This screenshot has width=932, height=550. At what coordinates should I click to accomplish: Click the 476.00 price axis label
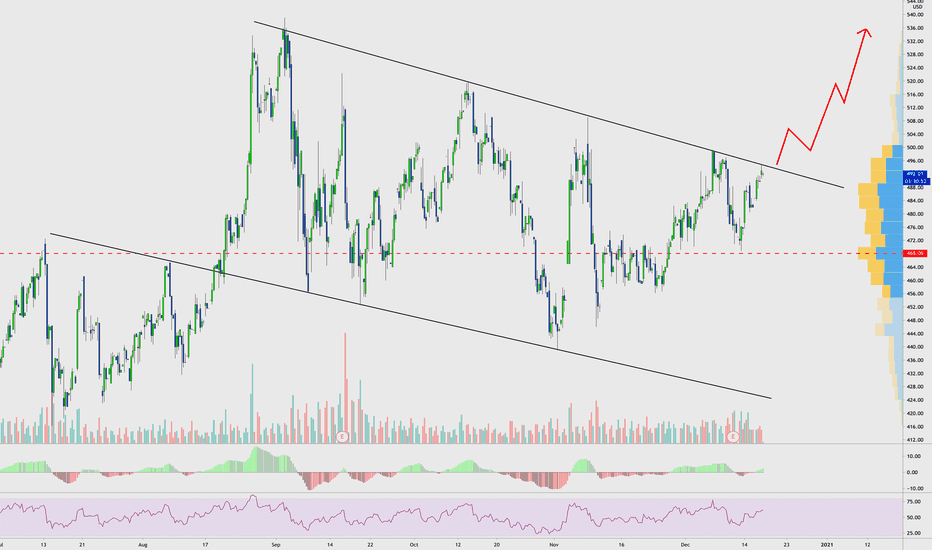[915, 227]
